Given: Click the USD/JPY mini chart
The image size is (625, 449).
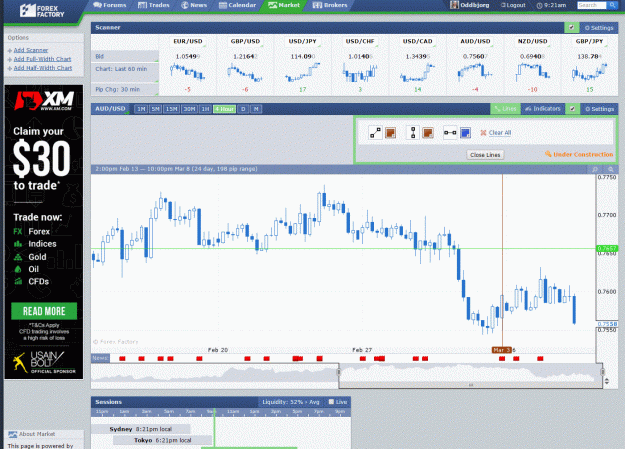Looking at the screenshot, I should coord(303,72).
